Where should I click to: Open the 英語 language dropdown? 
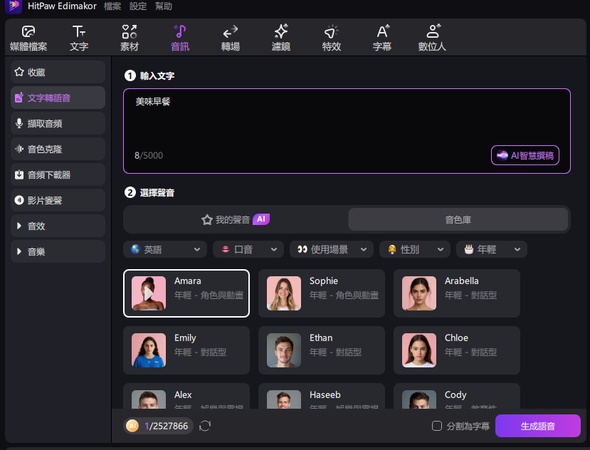[x=165, y=249]
